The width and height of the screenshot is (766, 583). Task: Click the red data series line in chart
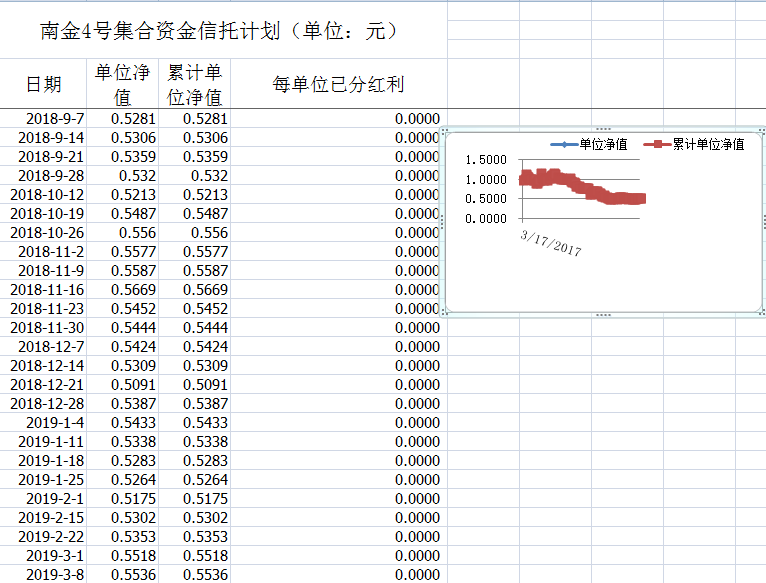tap(582, 186)
